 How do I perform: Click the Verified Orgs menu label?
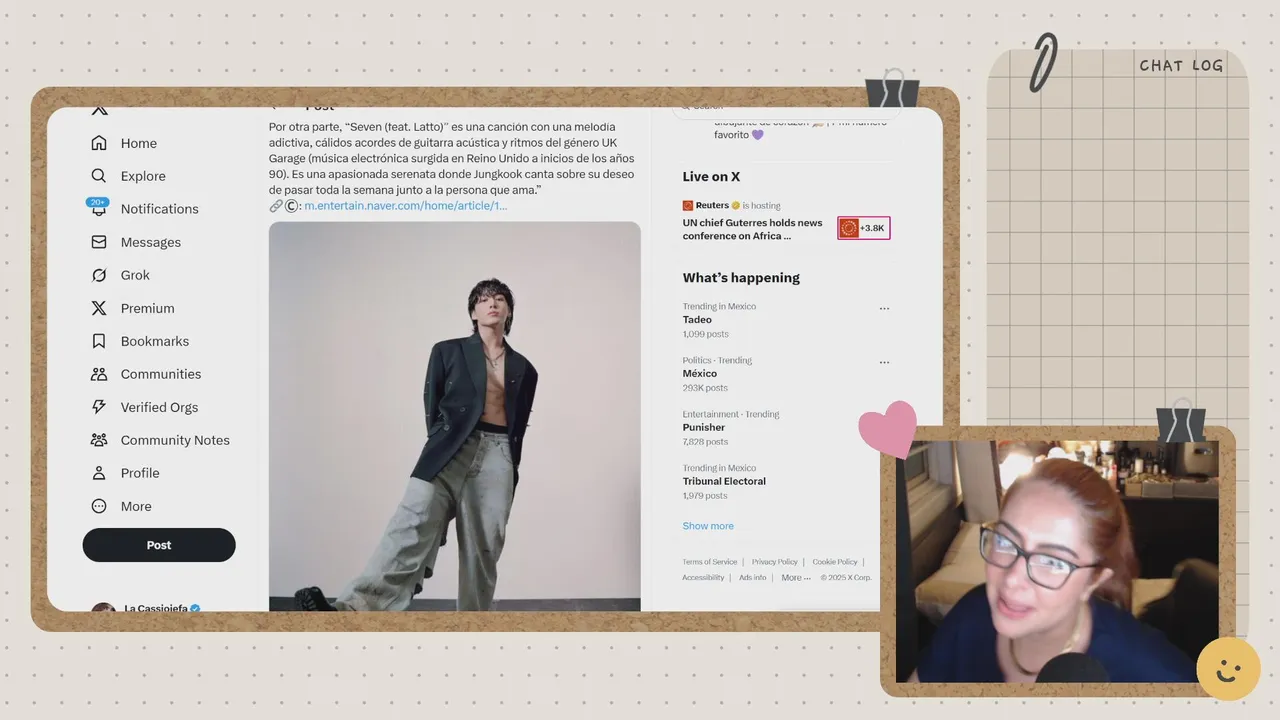[160, 407]
